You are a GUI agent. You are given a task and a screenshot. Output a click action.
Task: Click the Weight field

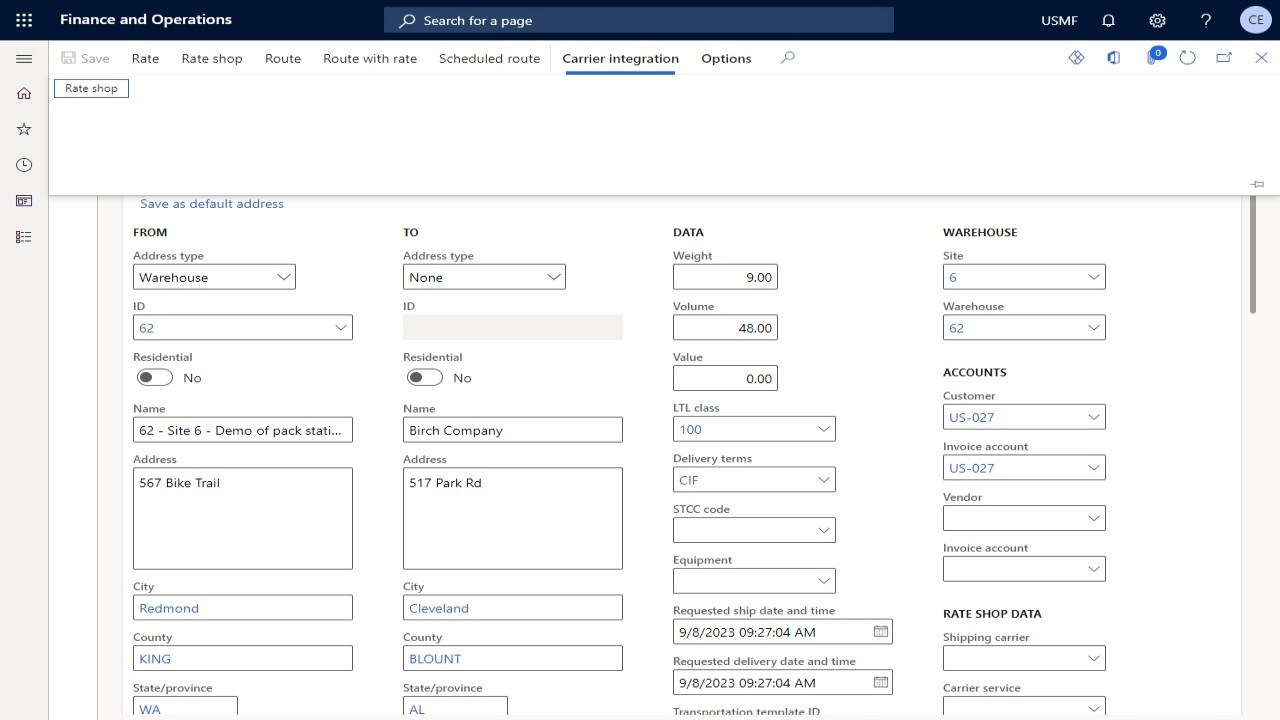725,277
